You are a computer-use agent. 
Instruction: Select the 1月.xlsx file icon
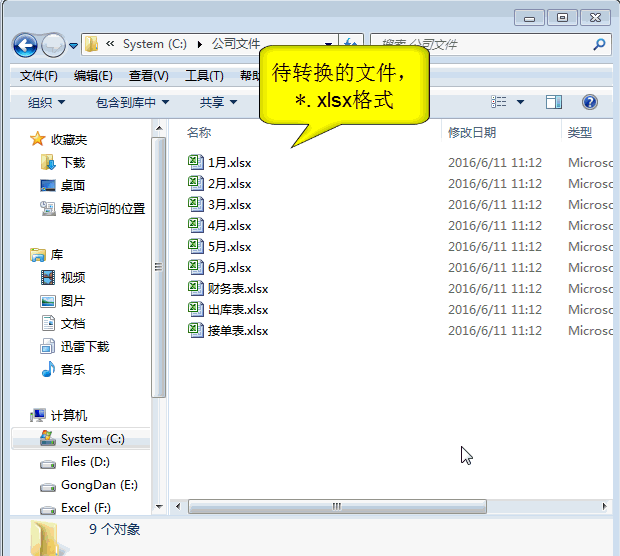pyautogui.click(x=196, y=162)
